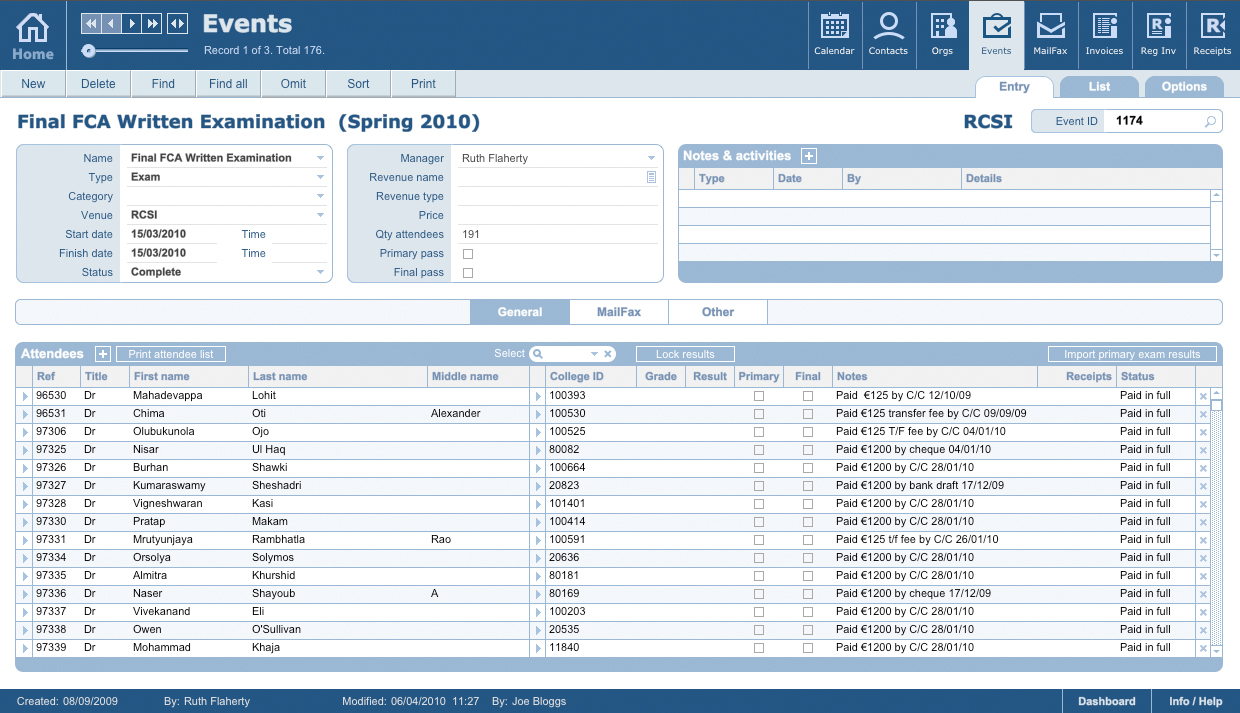
Task: Click the record navigation slider handle
Action: click(89, 50)
